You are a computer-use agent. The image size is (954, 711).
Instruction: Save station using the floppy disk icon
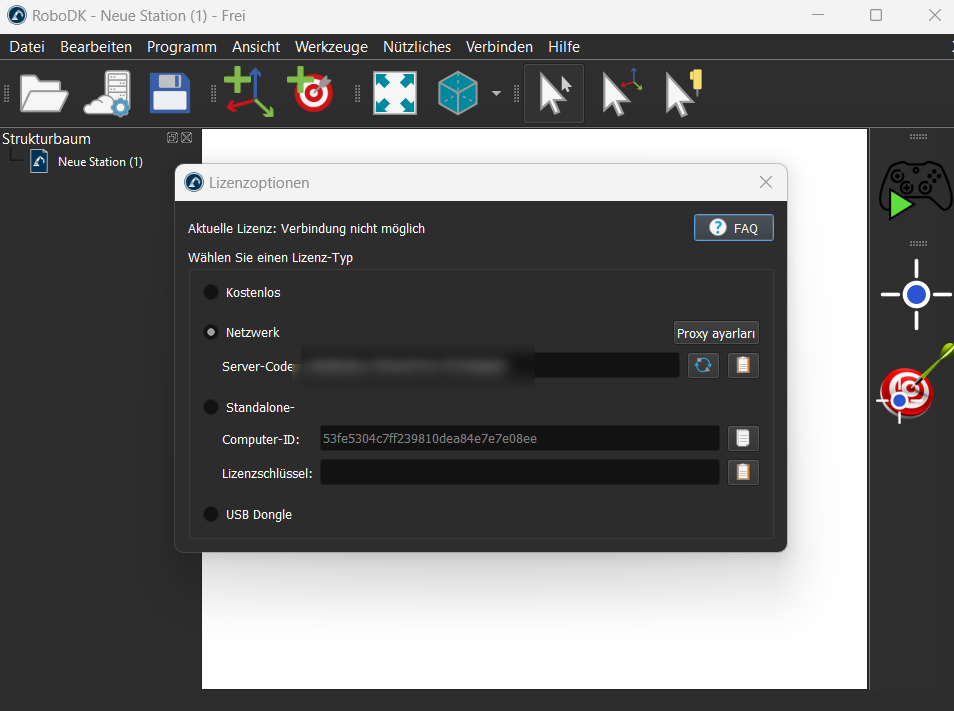(170, 93)
